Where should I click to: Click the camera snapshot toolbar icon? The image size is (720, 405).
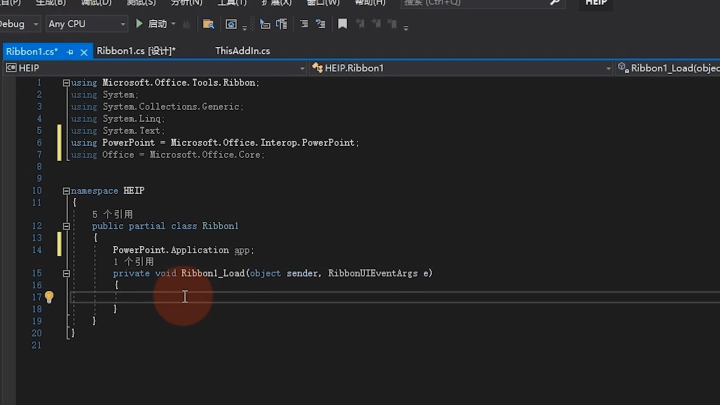click(x=231, y=24)
